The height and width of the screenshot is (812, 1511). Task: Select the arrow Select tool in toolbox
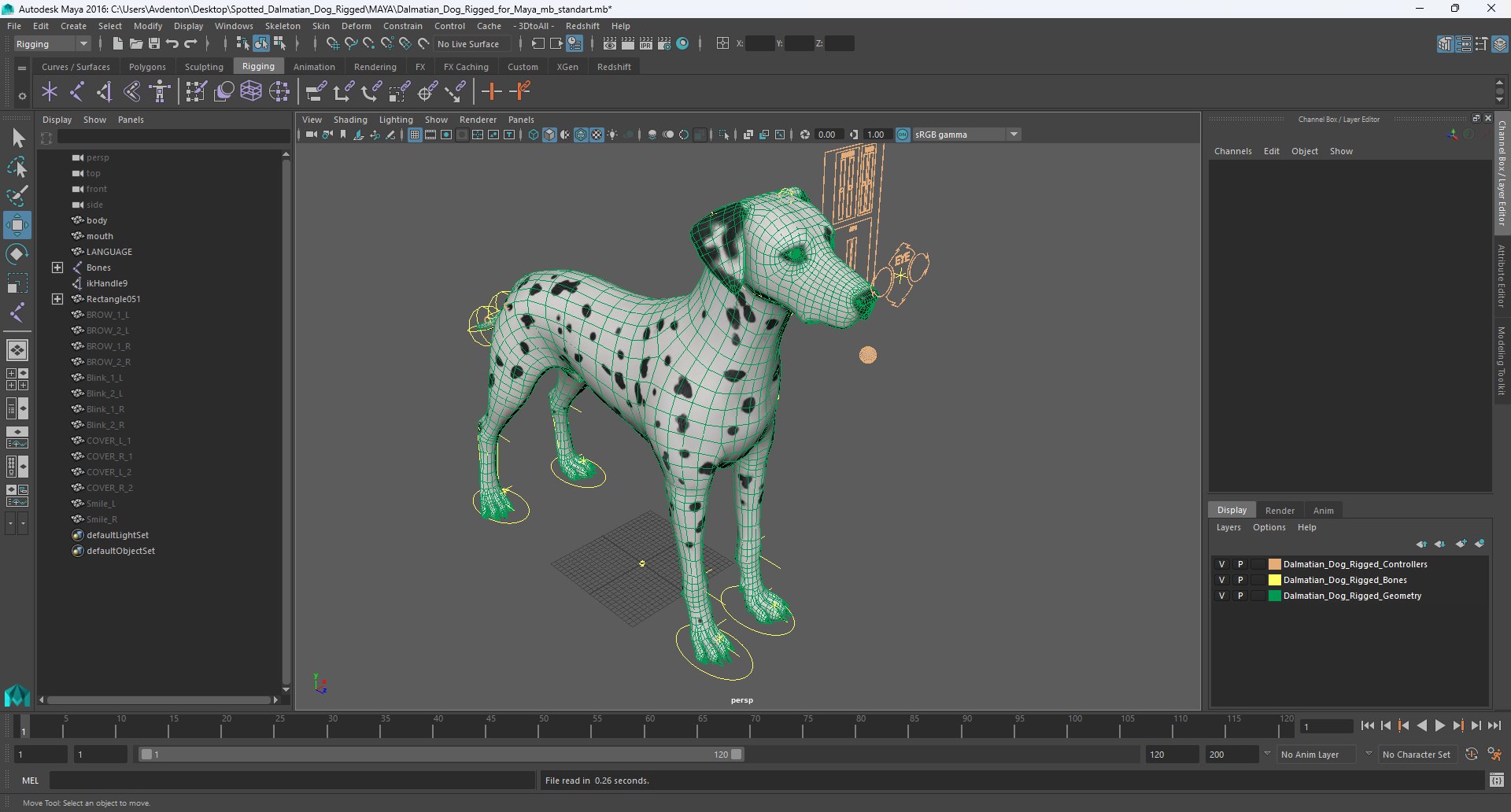coord(17,138)
